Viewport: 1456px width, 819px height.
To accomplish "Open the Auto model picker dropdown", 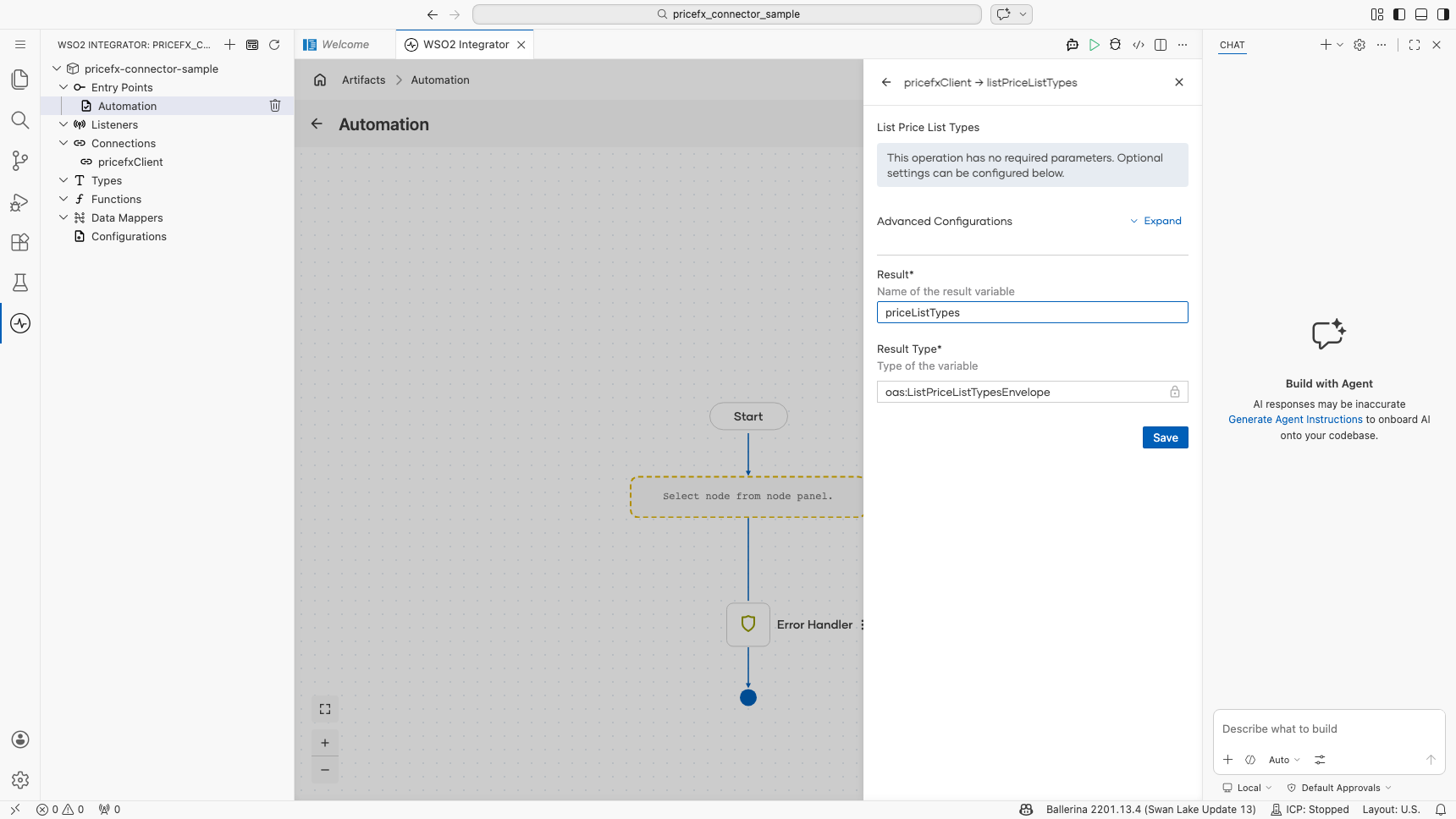I will pos(1284,760).
